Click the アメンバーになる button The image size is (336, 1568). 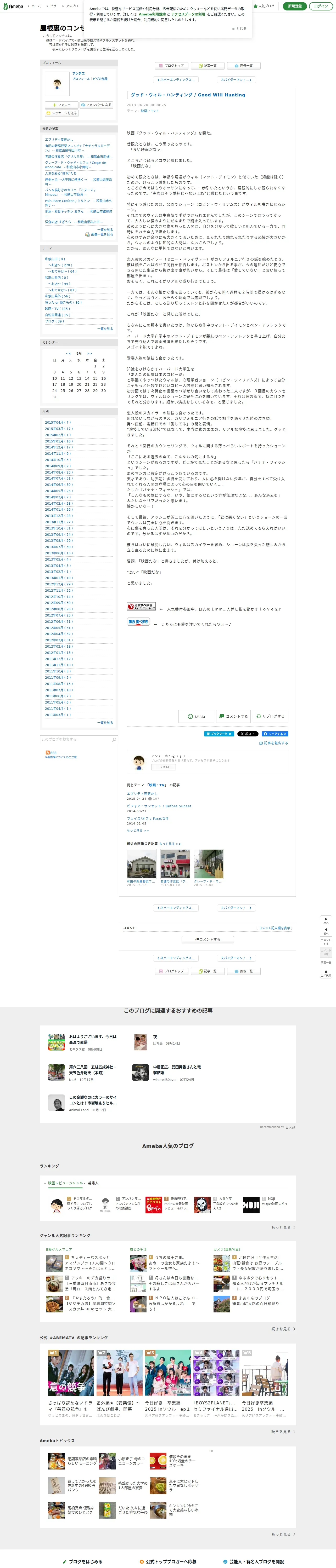click(96, 105)
